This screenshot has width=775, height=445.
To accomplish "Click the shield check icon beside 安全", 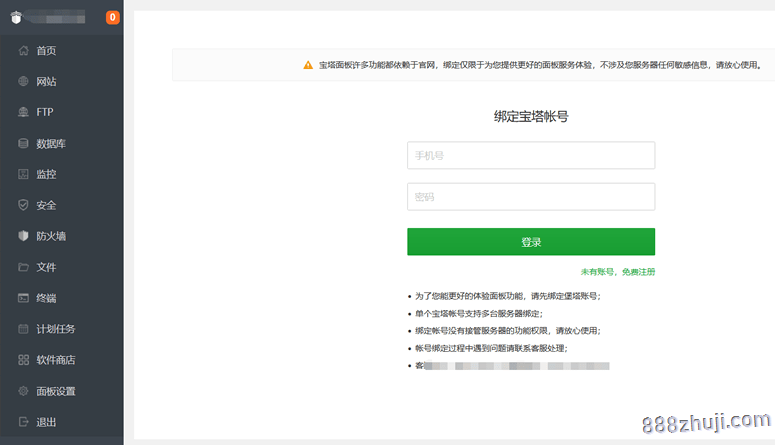I will pyautogui.click(x=23, y=205).
